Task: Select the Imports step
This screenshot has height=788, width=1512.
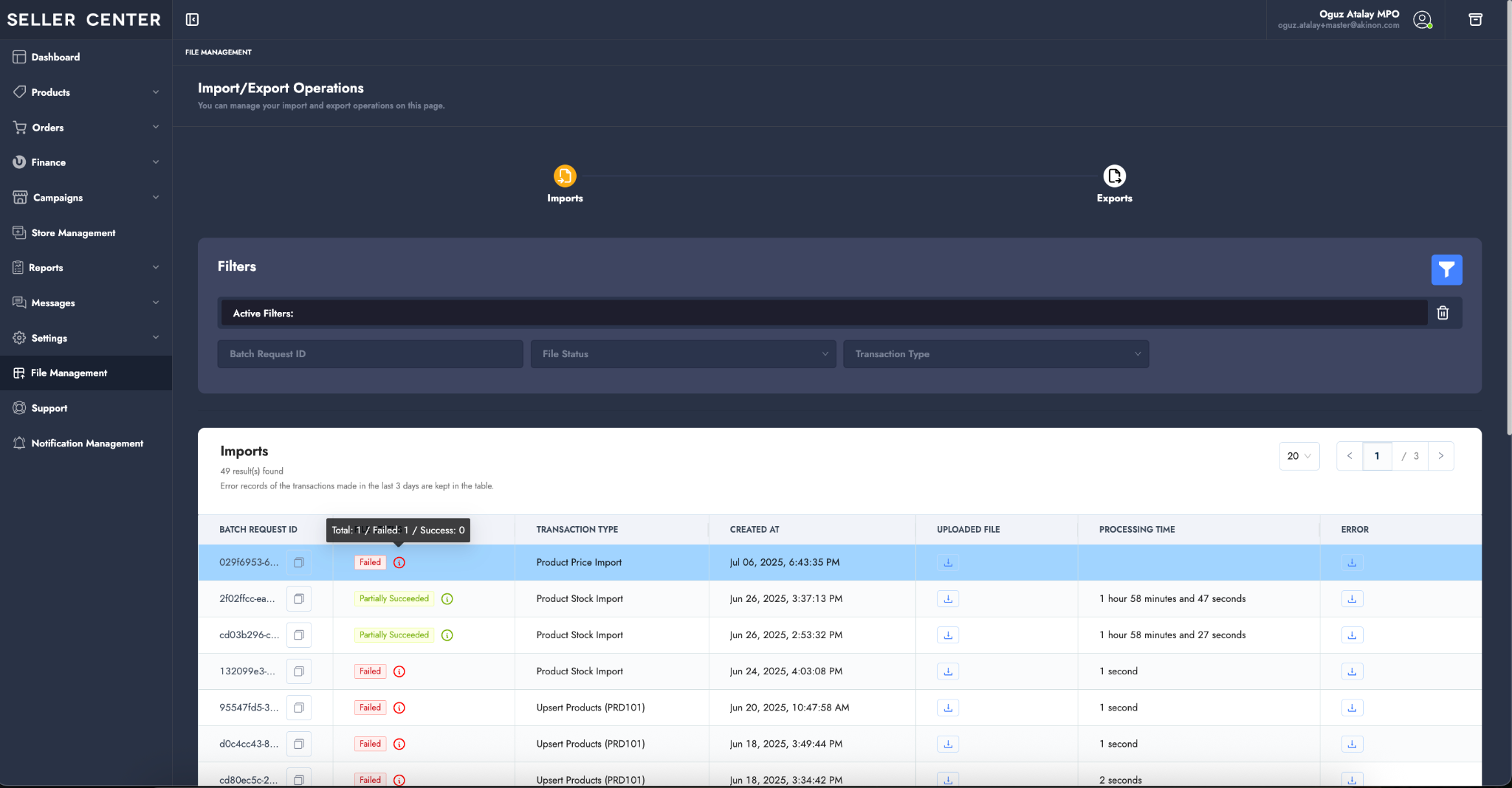Action: pyautogui.click(x=565, y=177)
